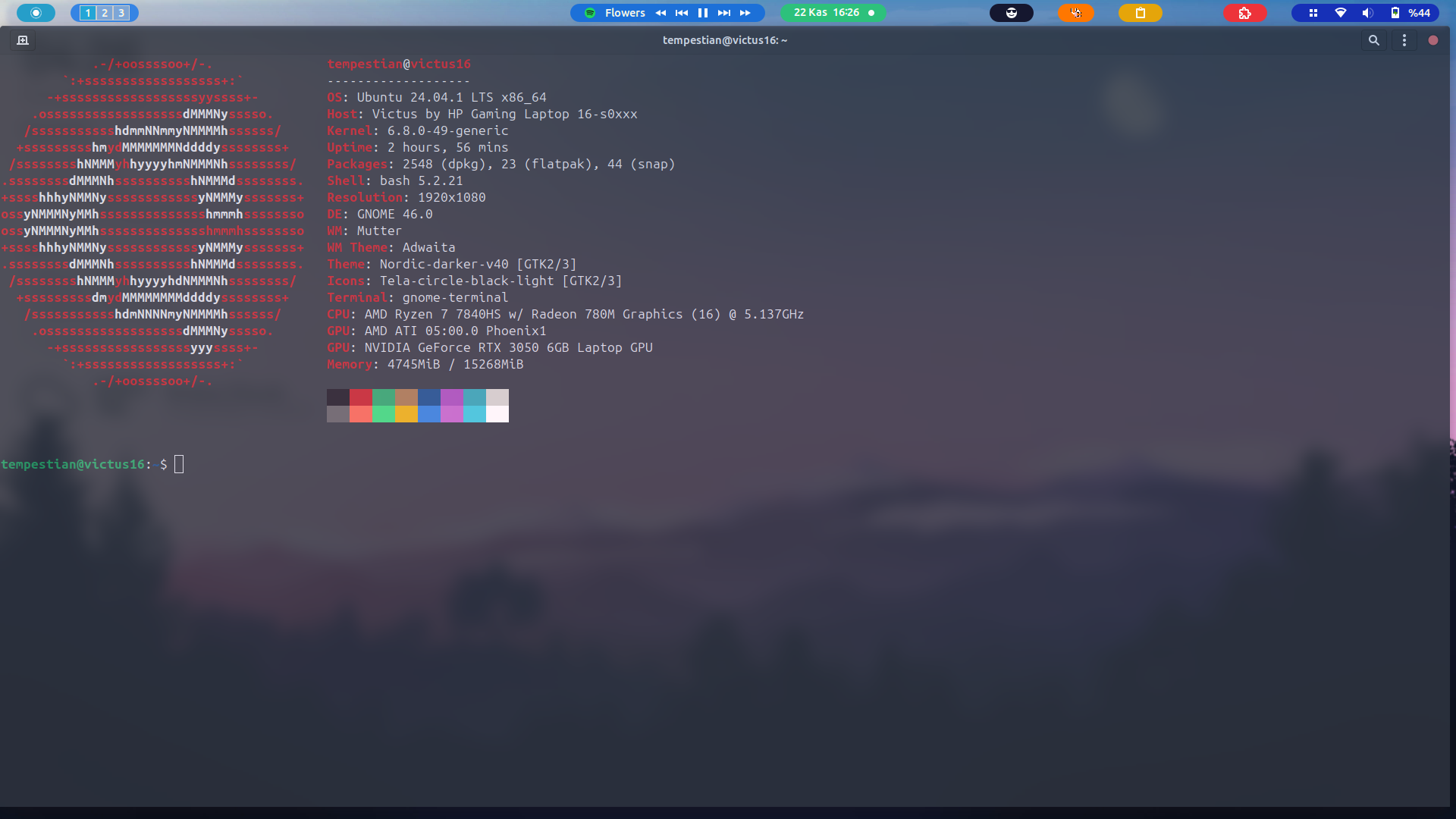Open a new terminal tab
1456x819 pixels.
click(23, 40)
